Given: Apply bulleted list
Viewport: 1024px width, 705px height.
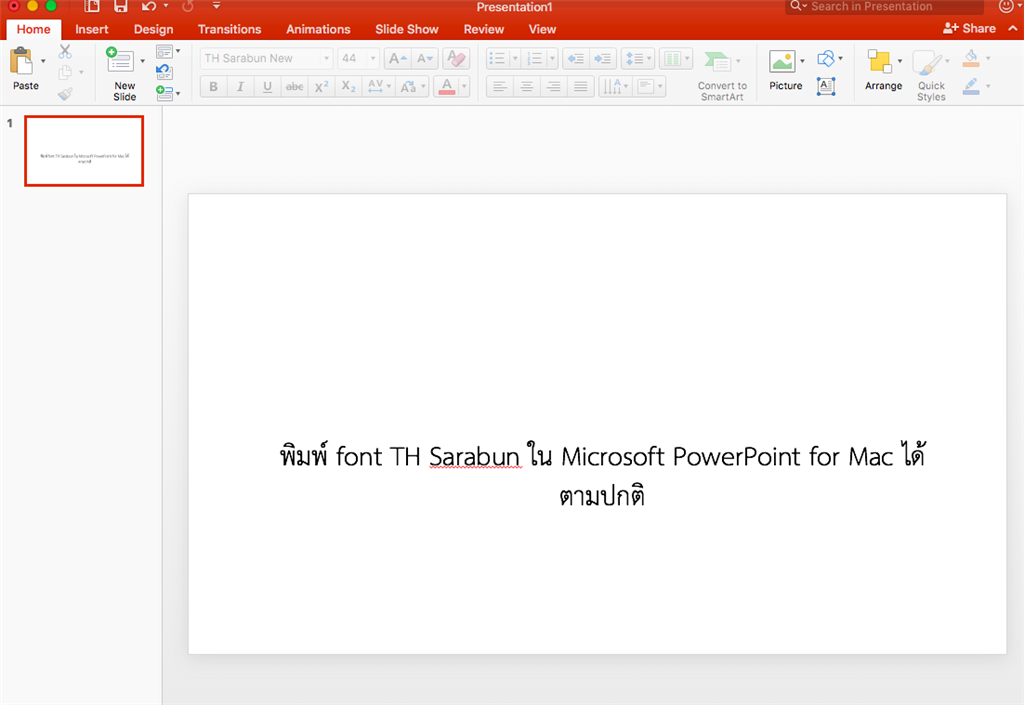Looking at the screenshot, I should click(x=498, y=59).
